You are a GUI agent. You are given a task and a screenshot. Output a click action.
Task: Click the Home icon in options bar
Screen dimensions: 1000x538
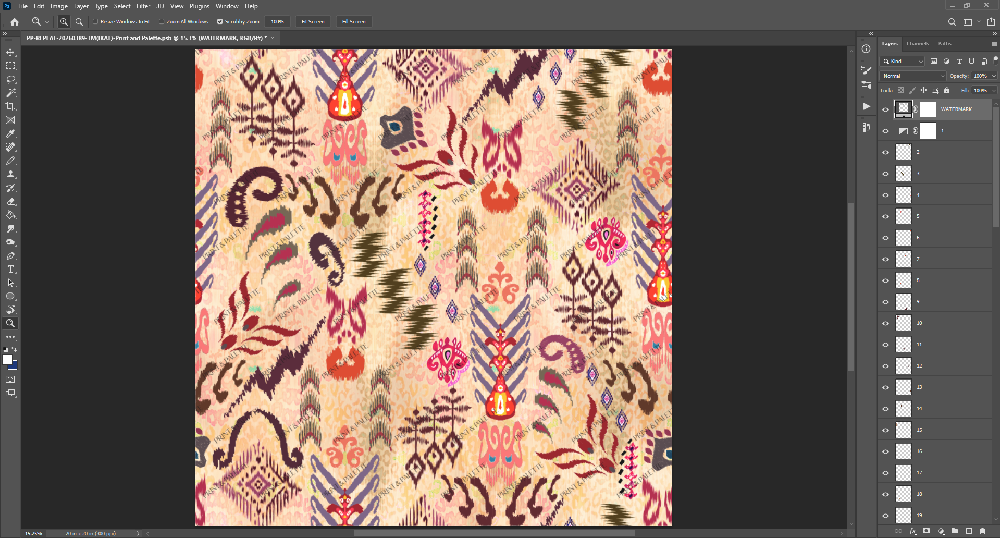click(14, 22)
